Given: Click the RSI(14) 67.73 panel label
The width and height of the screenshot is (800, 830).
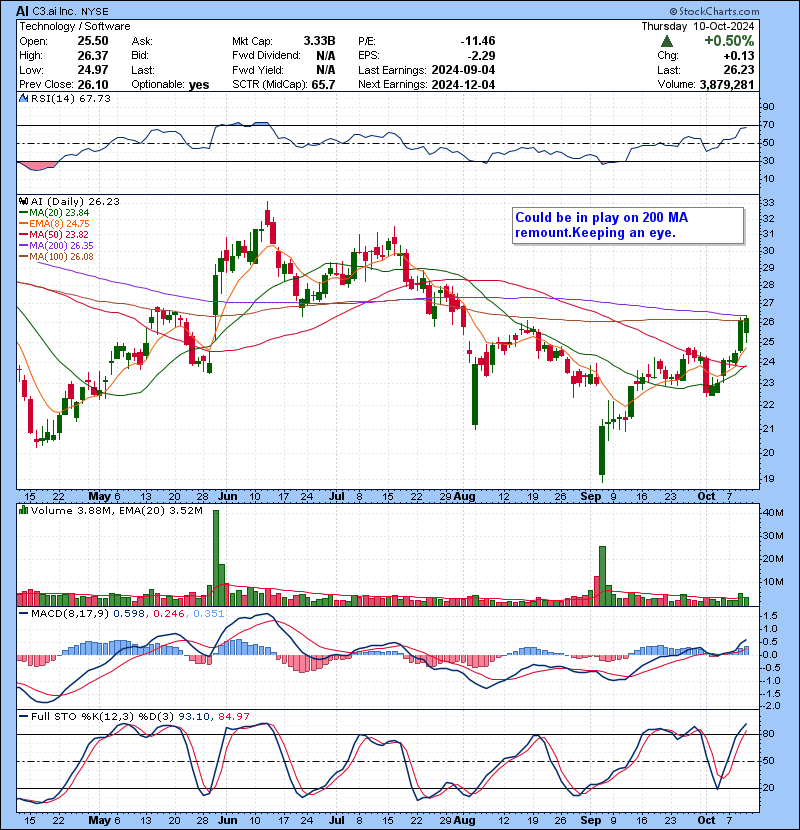Looking at the screenshot, I should click(70, 98).
